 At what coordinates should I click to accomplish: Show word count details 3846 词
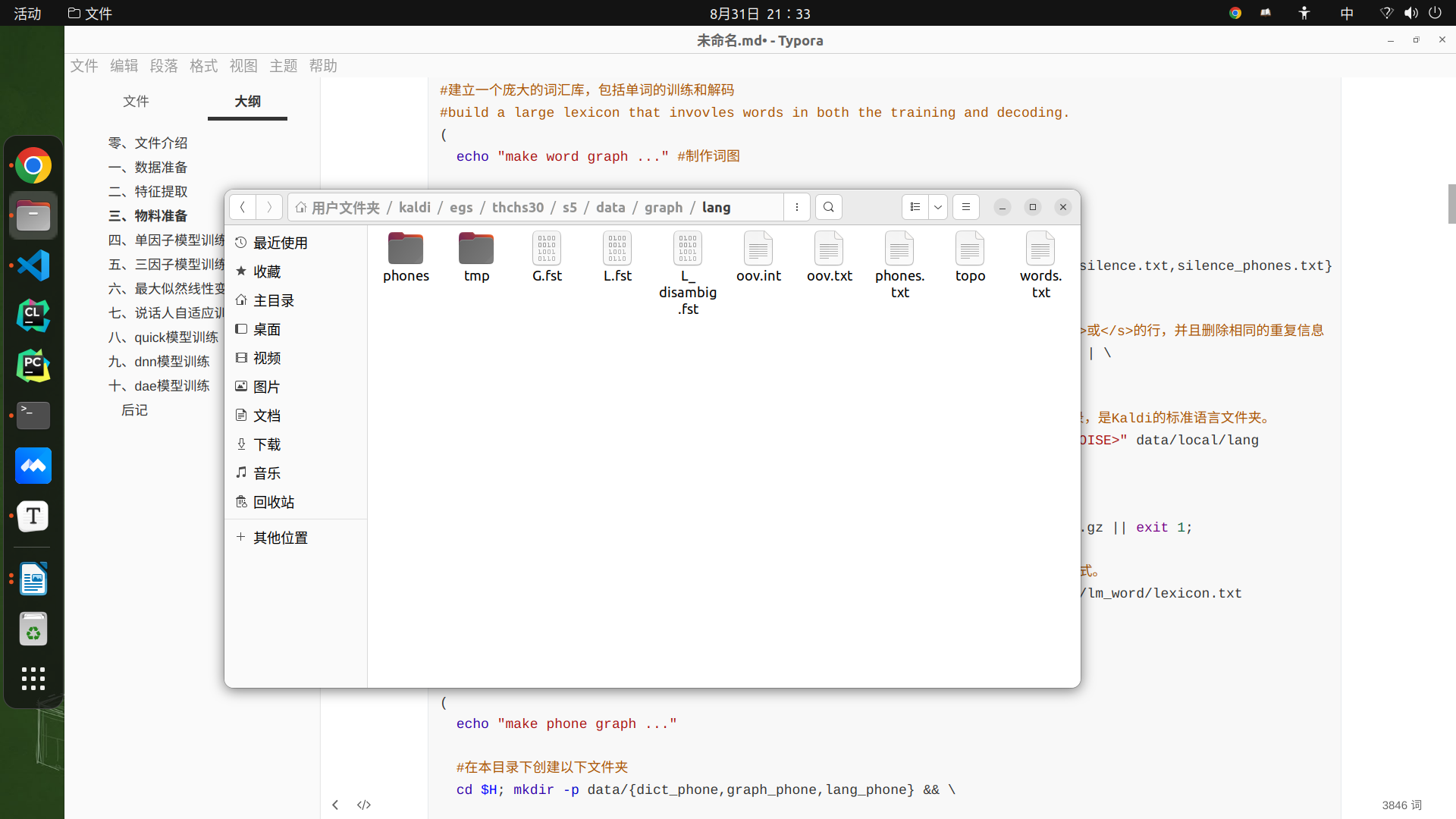pos(1401,805)
